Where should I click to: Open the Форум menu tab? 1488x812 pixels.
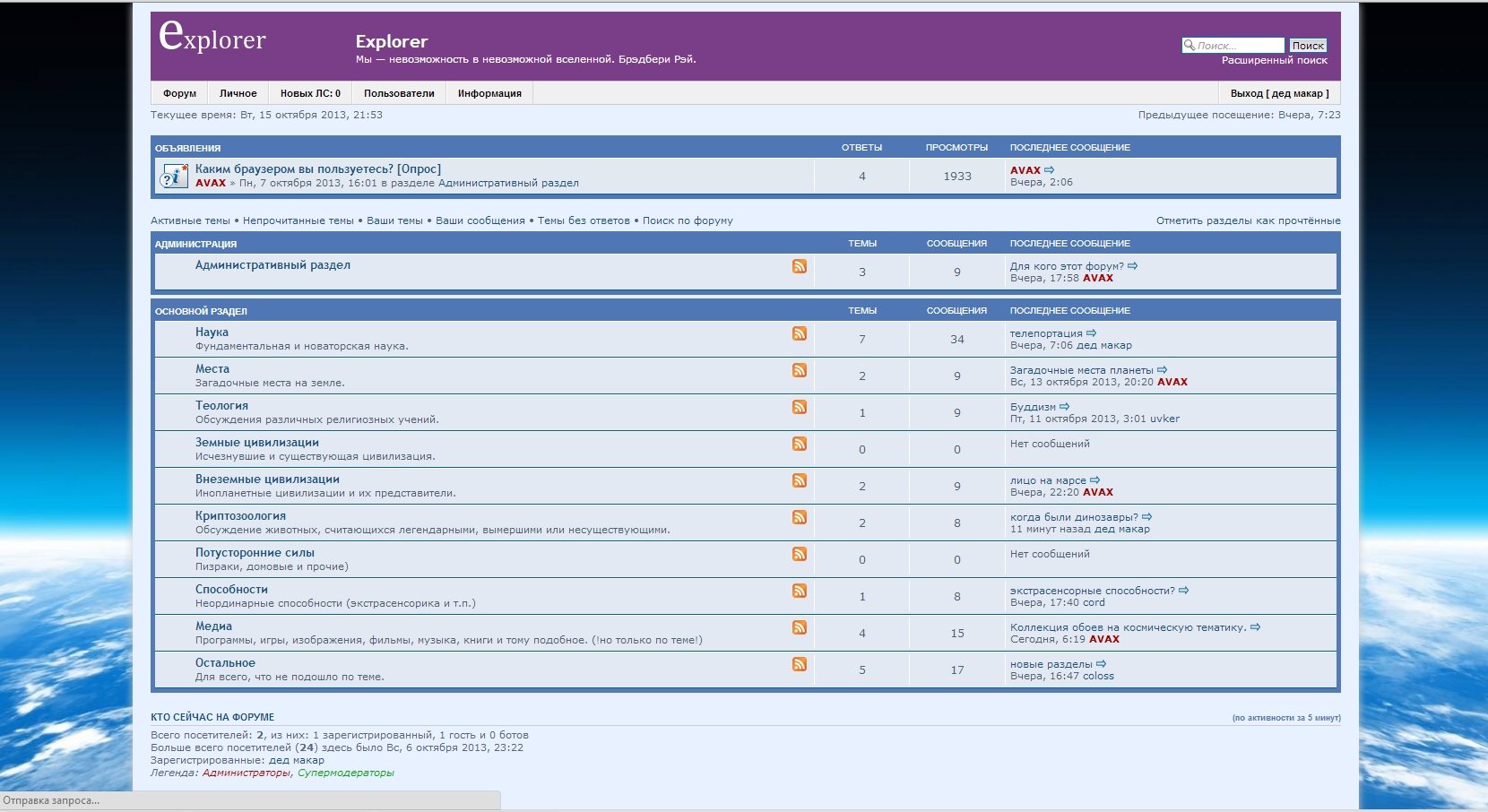179,93
